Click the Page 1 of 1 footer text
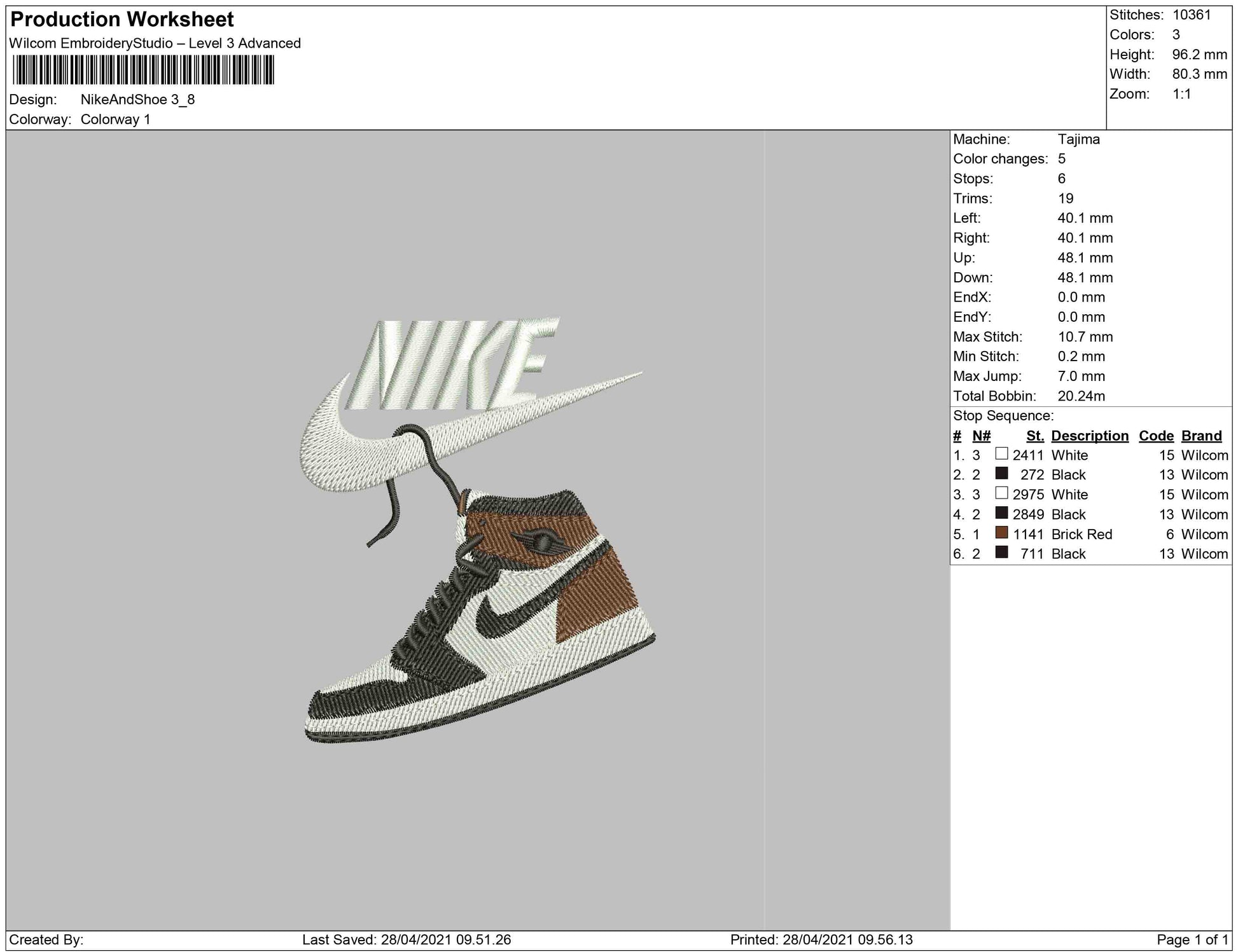This screenshot has width=1238, height=952. 1193,939
